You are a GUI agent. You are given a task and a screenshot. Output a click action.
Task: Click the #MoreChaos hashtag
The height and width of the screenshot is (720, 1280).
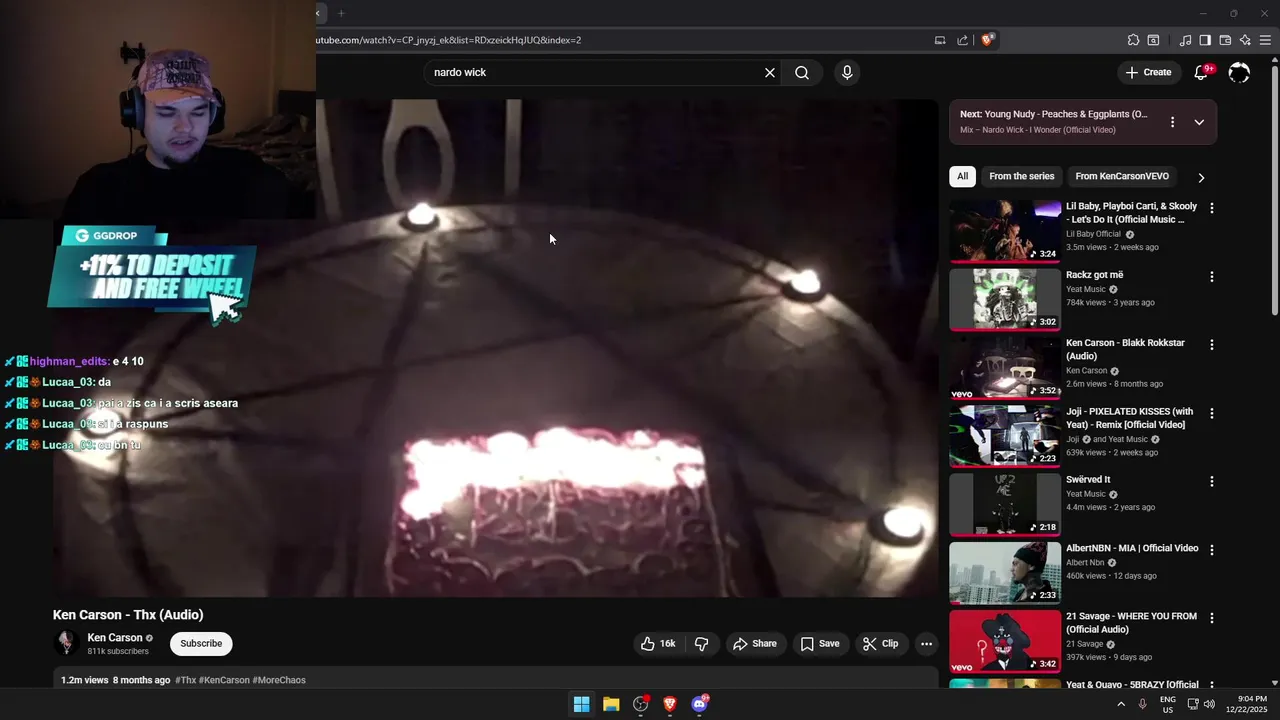pos(279,680)
